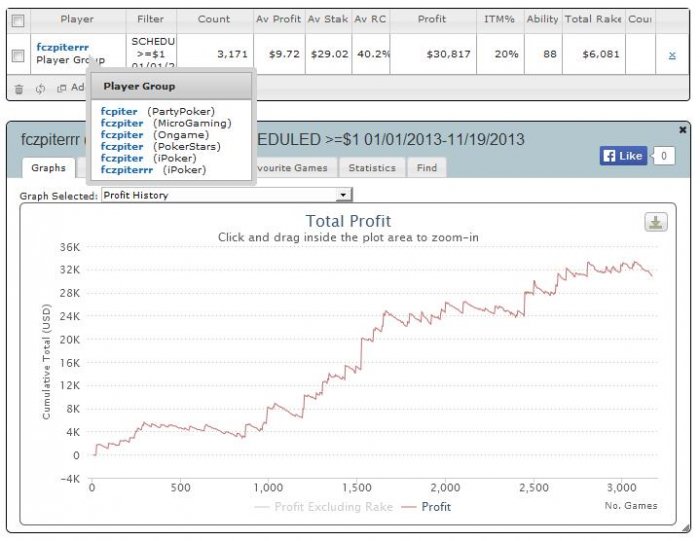Viewport: 700px width, 541px height.
Task: Switch to the Statistics tab
Action: click(x=372, y=168)
